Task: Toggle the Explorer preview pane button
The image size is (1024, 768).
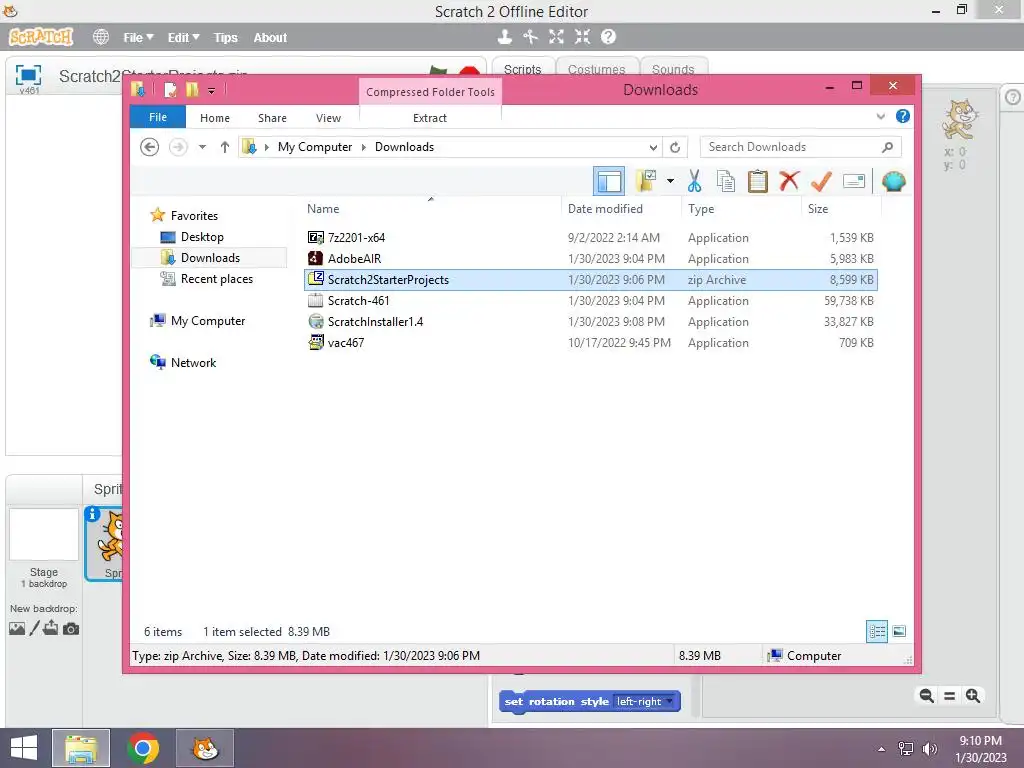Action: [609, 181]
